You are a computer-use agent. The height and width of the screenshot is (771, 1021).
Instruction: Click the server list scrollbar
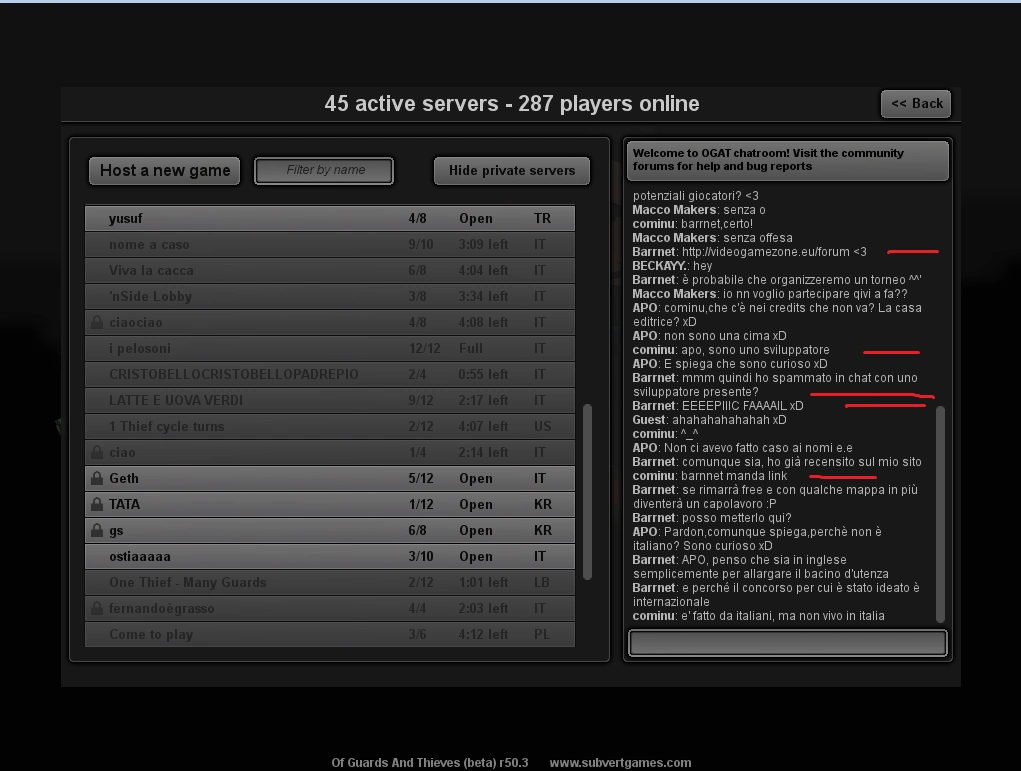[x=587, y=492]
